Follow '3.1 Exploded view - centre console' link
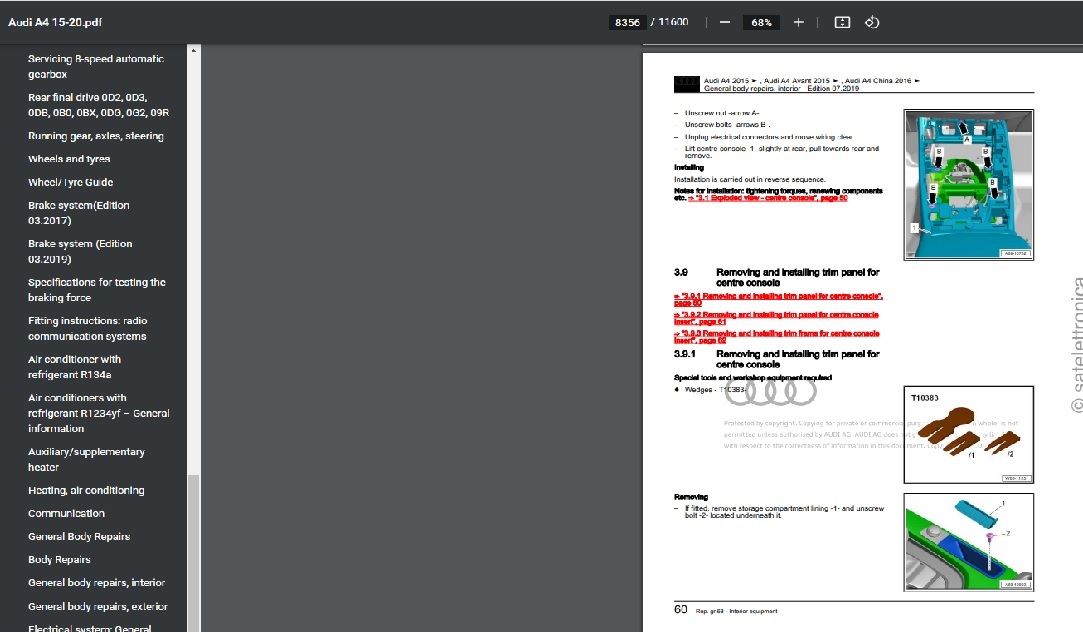Image resolution: width=1083 pixels, height=632 pixels. coord(767,198)
